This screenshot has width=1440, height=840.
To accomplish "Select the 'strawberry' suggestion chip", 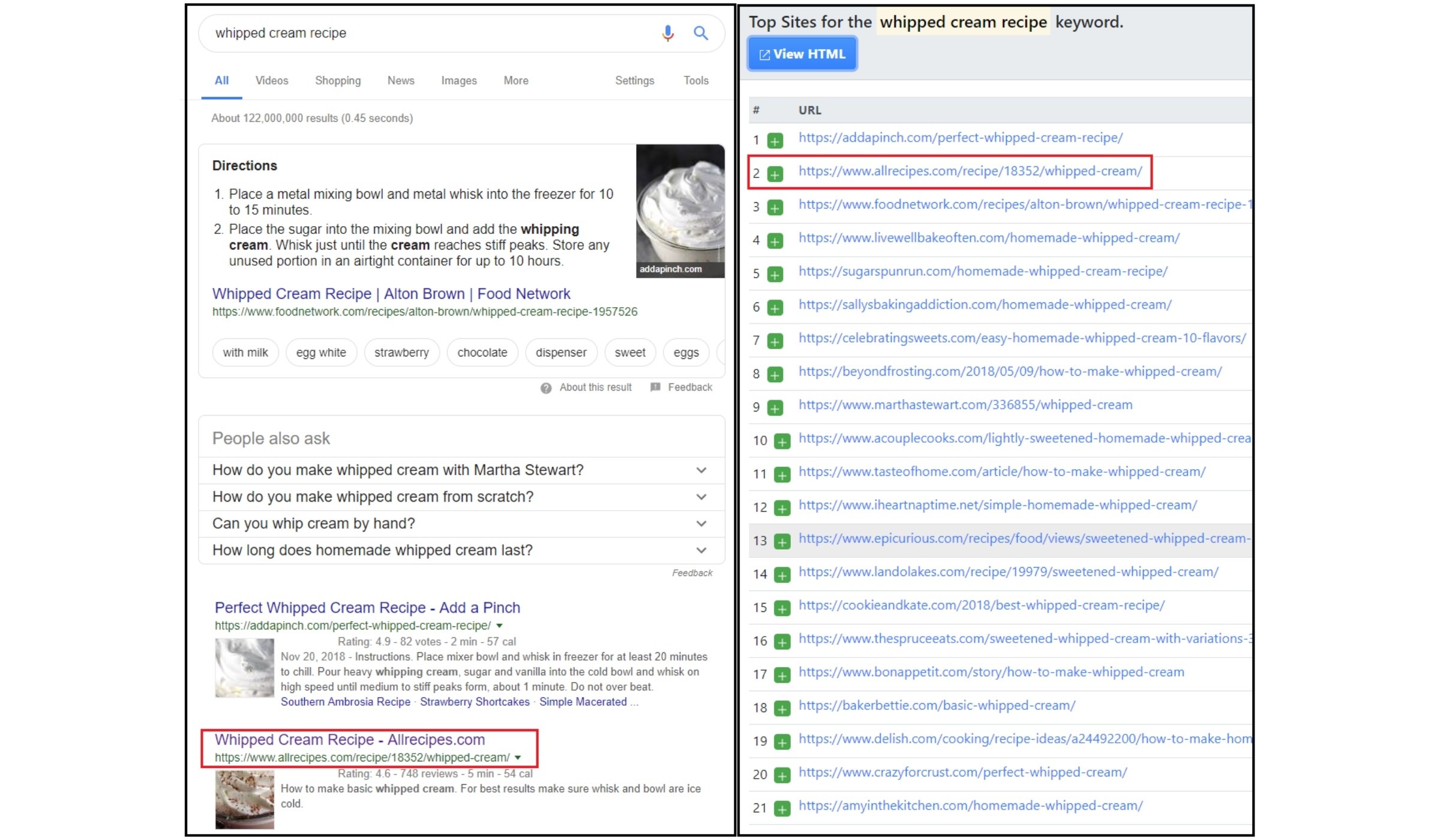I will point(401,353).
